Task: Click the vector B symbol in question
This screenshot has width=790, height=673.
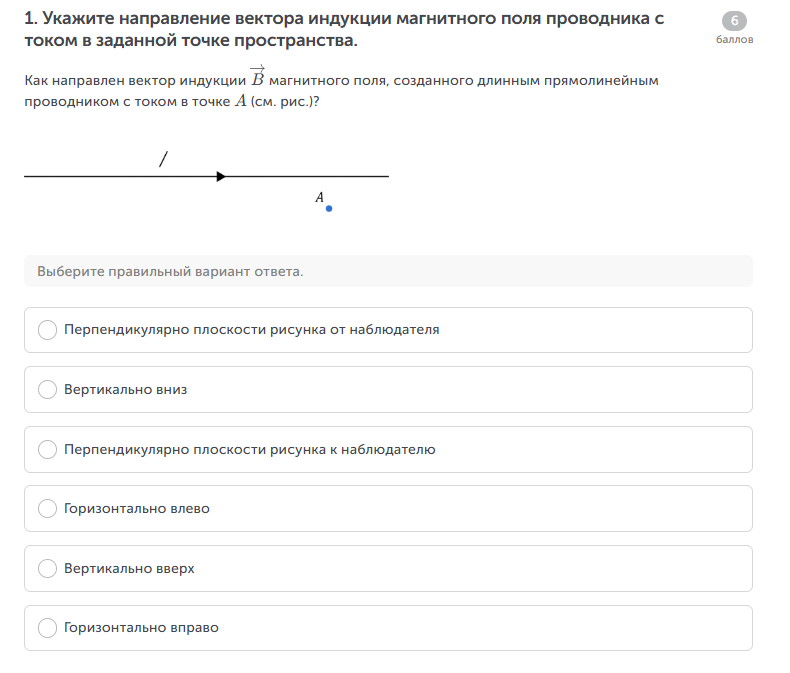Action: pyautogui.click(x=257, y=77)
